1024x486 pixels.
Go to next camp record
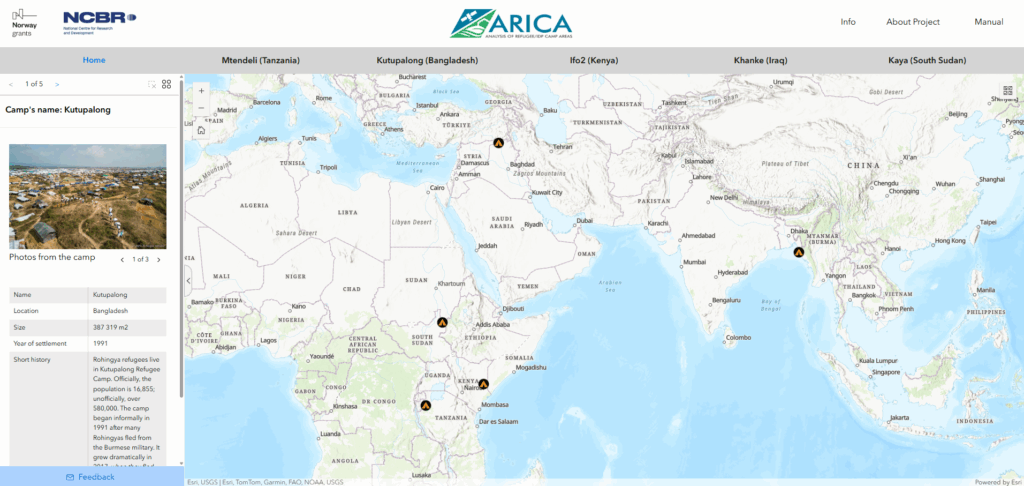[x=57, y=84]
